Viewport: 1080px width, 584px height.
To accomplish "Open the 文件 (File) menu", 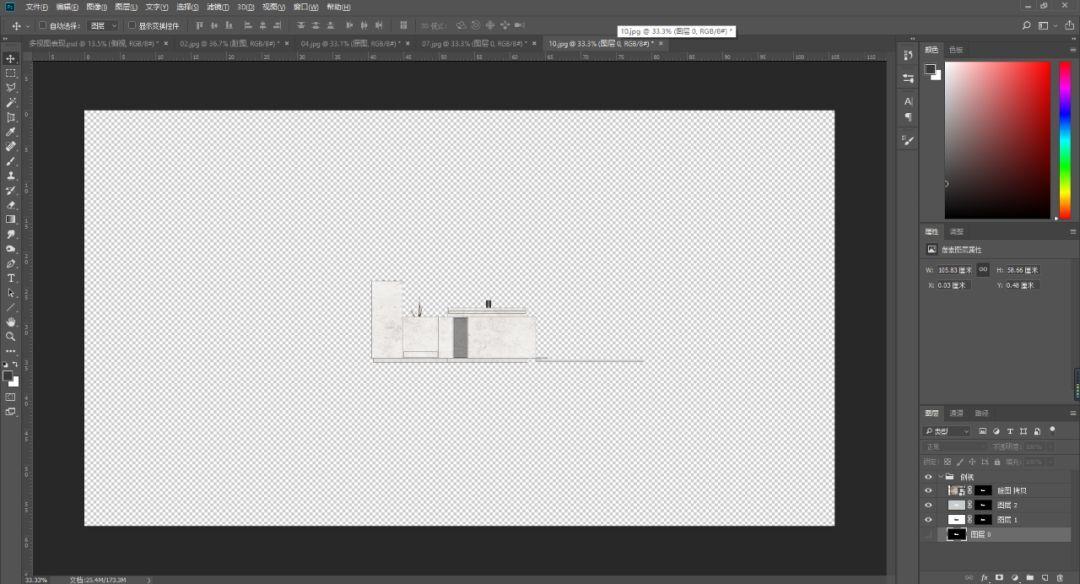I will pos(36,7).
